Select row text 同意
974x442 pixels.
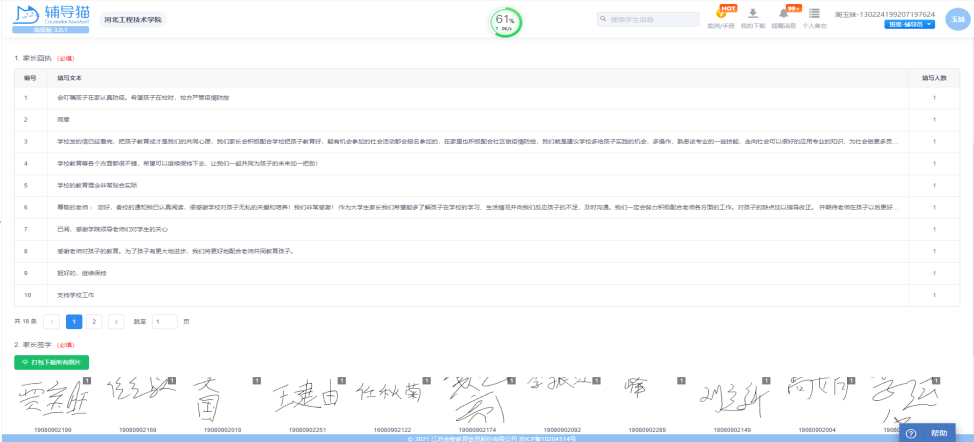click(63, 119)
